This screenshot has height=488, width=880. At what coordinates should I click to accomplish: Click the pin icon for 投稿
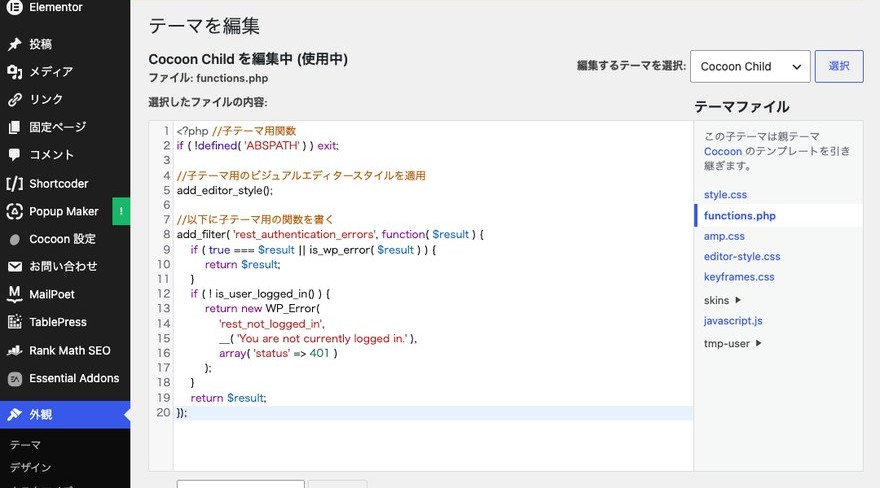pyautogui.click(x=15, y=44)
